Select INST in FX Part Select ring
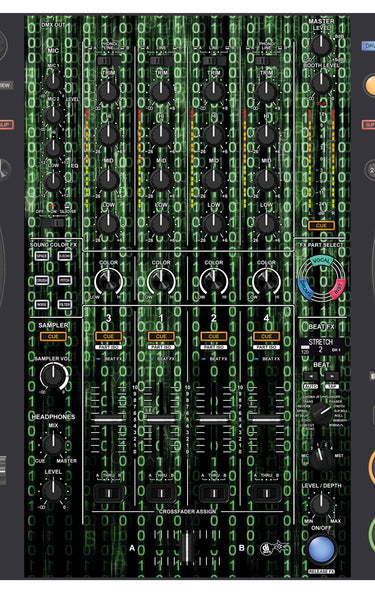Image resolution: width=375 pixels, height=596 pixels. coord(338,288)
